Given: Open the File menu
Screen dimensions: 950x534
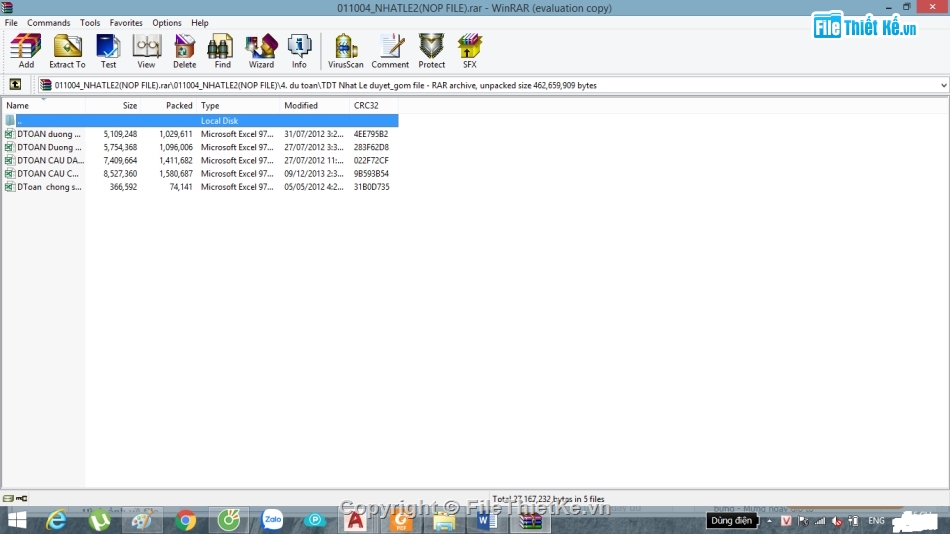Looking at the screenshot, I should [x=11, y=22].
